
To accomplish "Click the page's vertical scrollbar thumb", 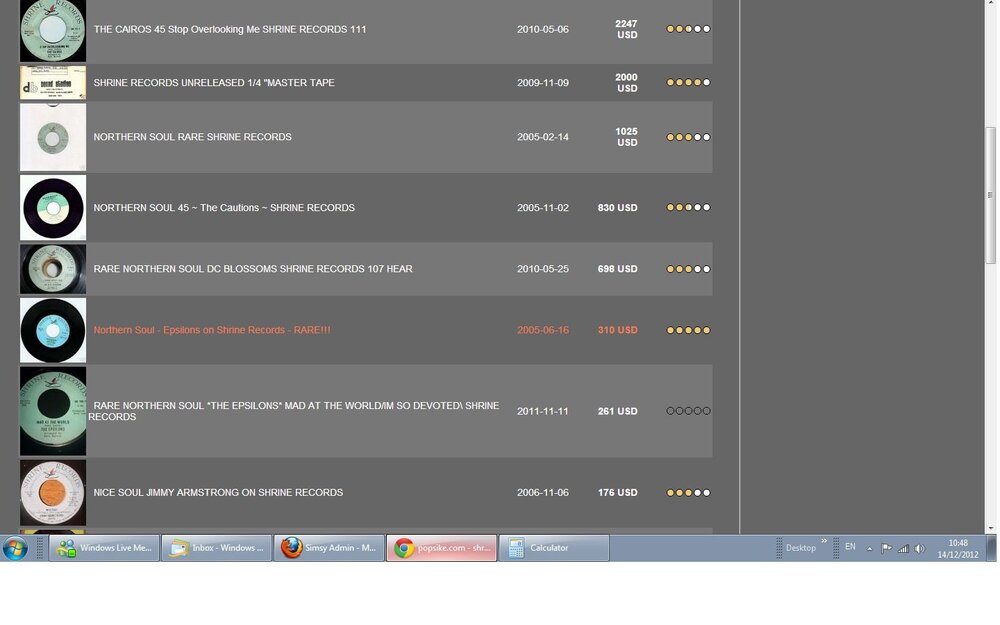I will pyautogui.click(x=990, y=195).
